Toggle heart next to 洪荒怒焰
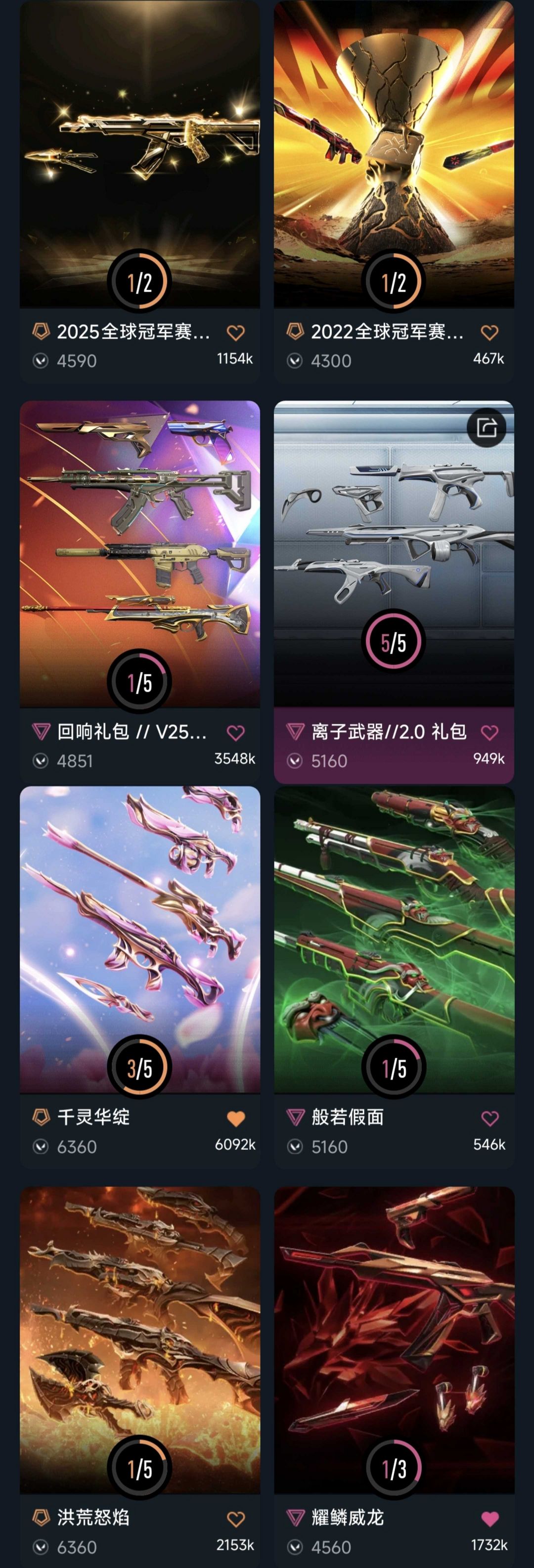Screen dimensions: 534x1568 click(x=236, y=1519)
